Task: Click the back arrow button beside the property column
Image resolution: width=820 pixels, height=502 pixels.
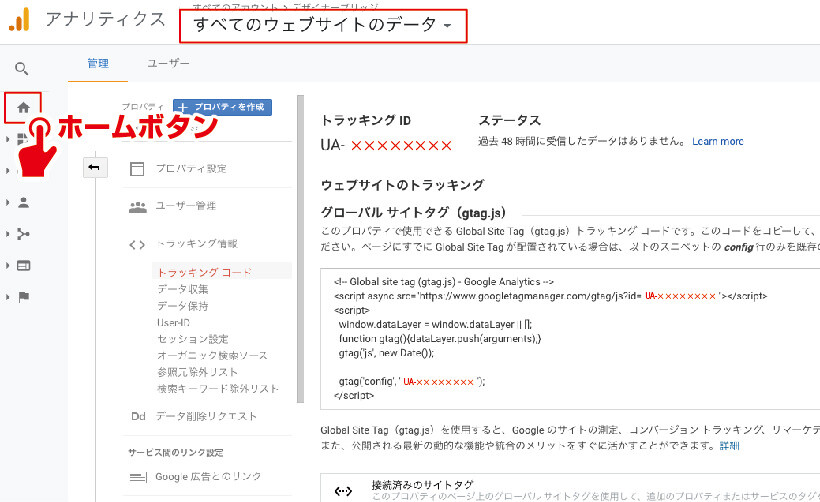Action: click(94, 167)
